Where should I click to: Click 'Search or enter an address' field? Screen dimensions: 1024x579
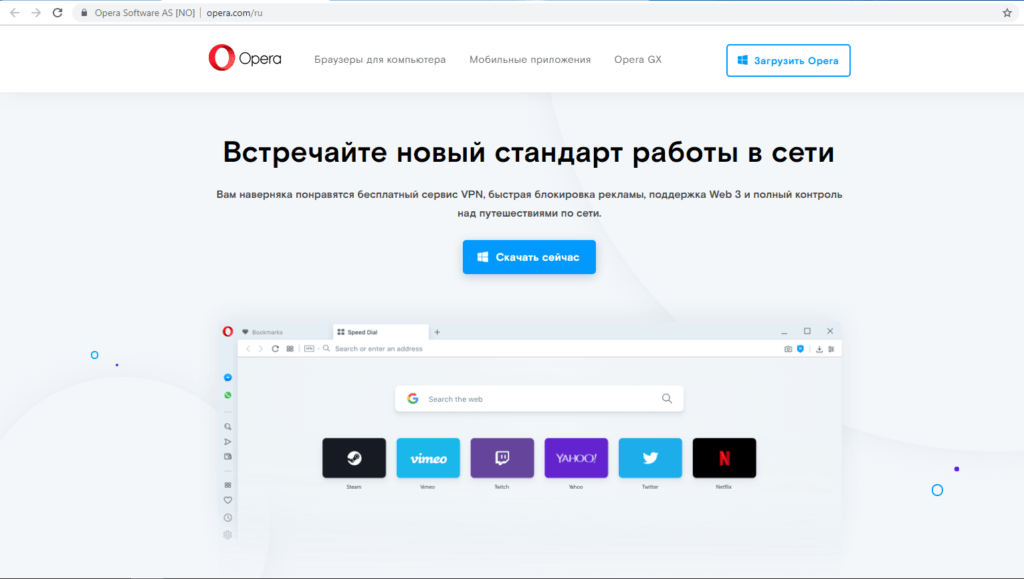379,349
